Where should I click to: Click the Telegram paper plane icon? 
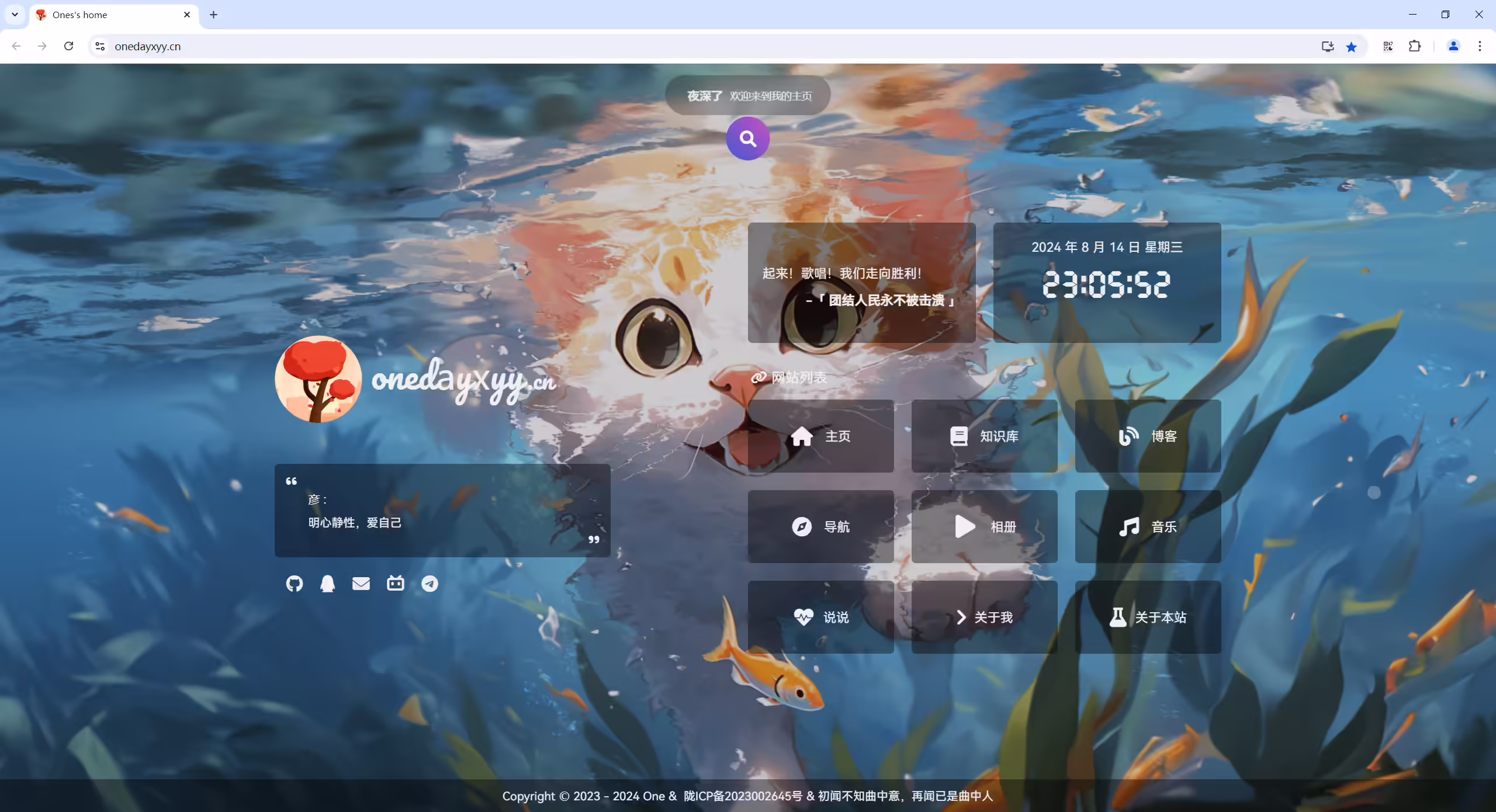click(x=430, y=584)
